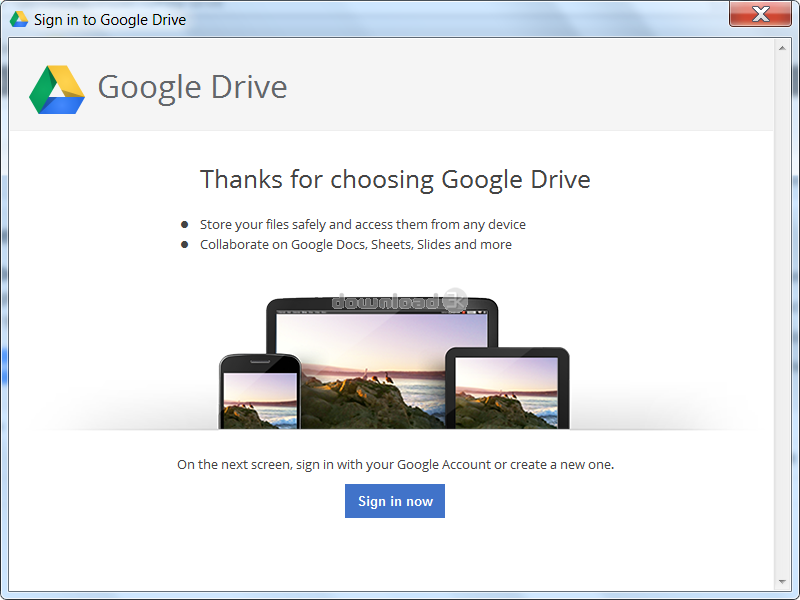The width and height of the screenshot is (800, 600).
Task: Click the scrollbar down arrow
Action: (782, 582)
